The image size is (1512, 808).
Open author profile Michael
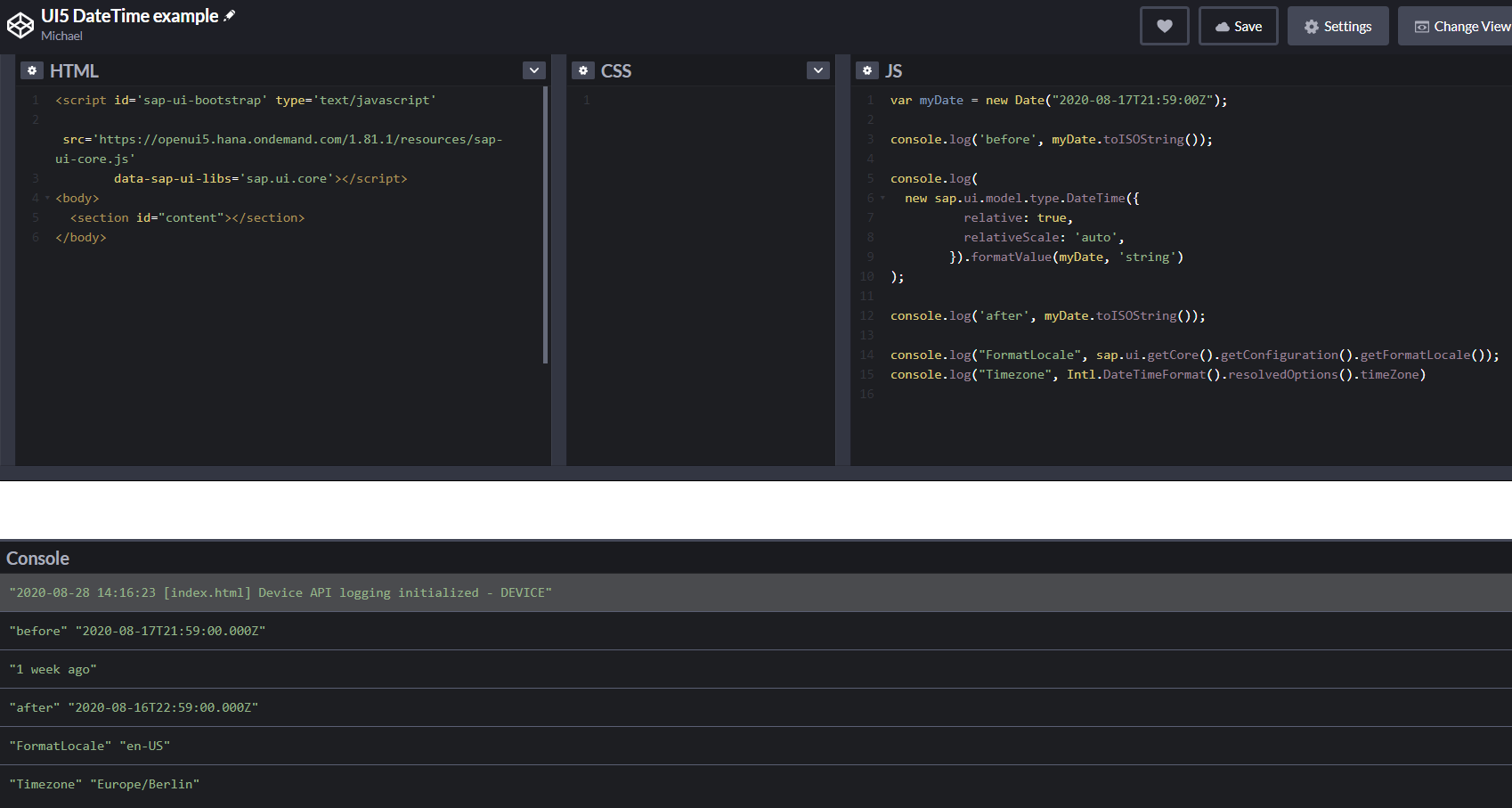pyautogui.click(x=61, y=36)
